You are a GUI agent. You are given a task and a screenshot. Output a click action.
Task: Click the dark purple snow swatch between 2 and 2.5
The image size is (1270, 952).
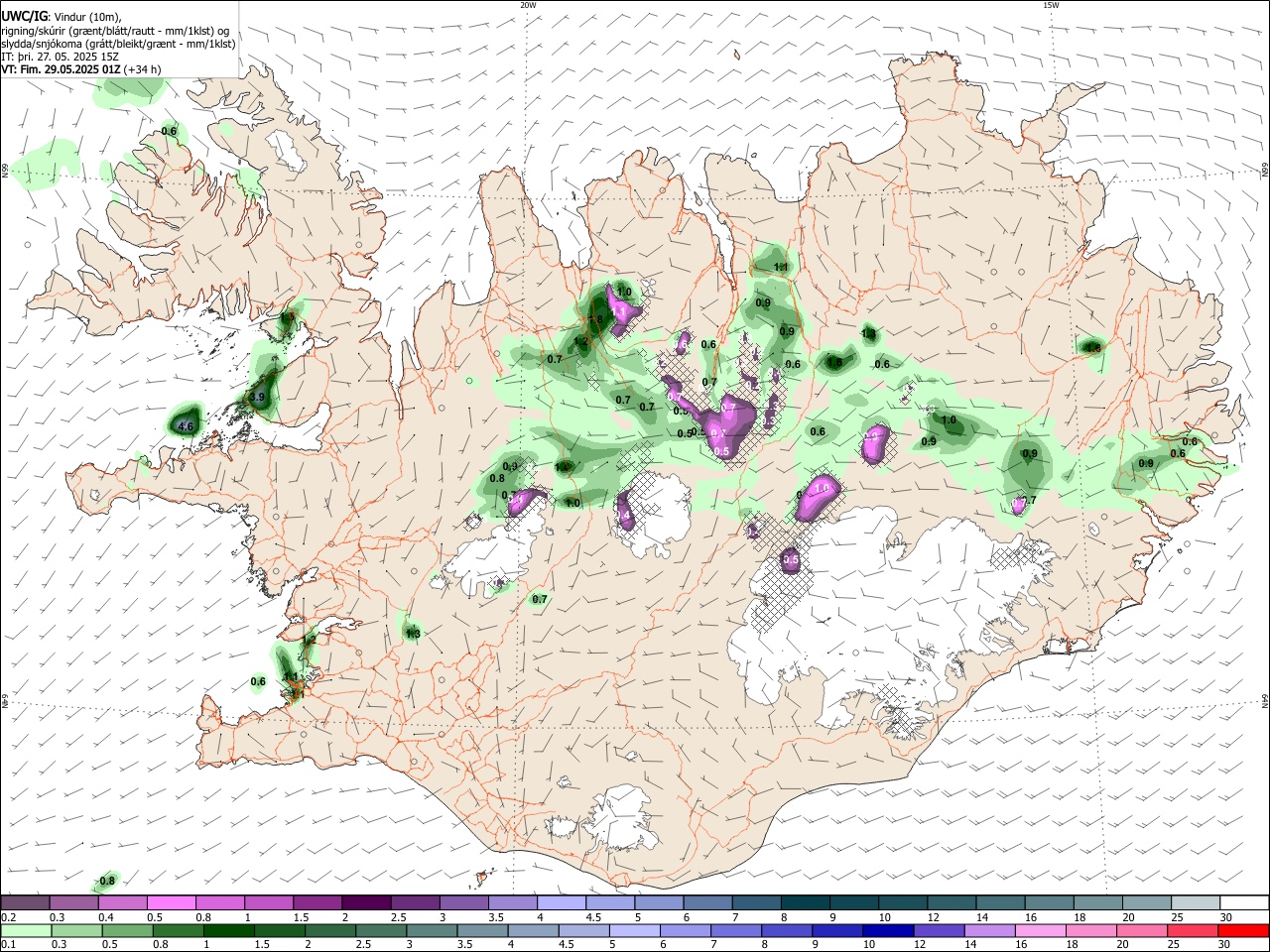[x=365, y=902]
